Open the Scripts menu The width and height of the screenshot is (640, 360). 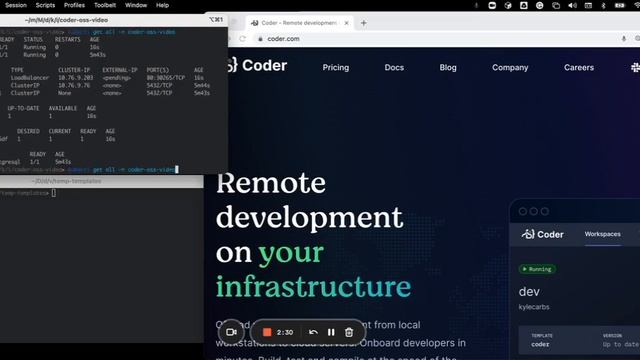pyautogui.click(x=45, y=5)
